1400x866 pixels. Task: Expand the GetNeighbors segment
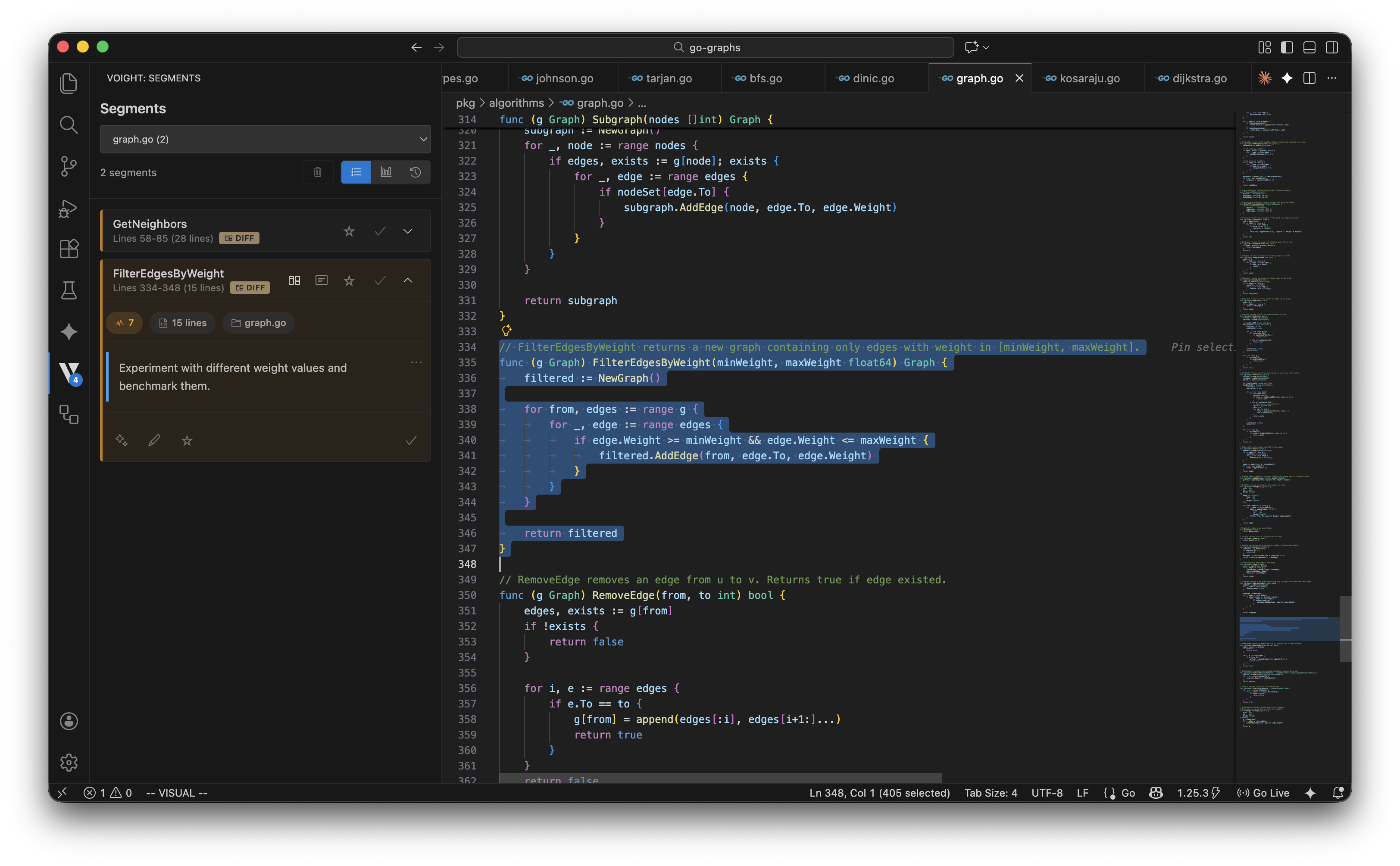pyautogui.click(x=408, y=231)
